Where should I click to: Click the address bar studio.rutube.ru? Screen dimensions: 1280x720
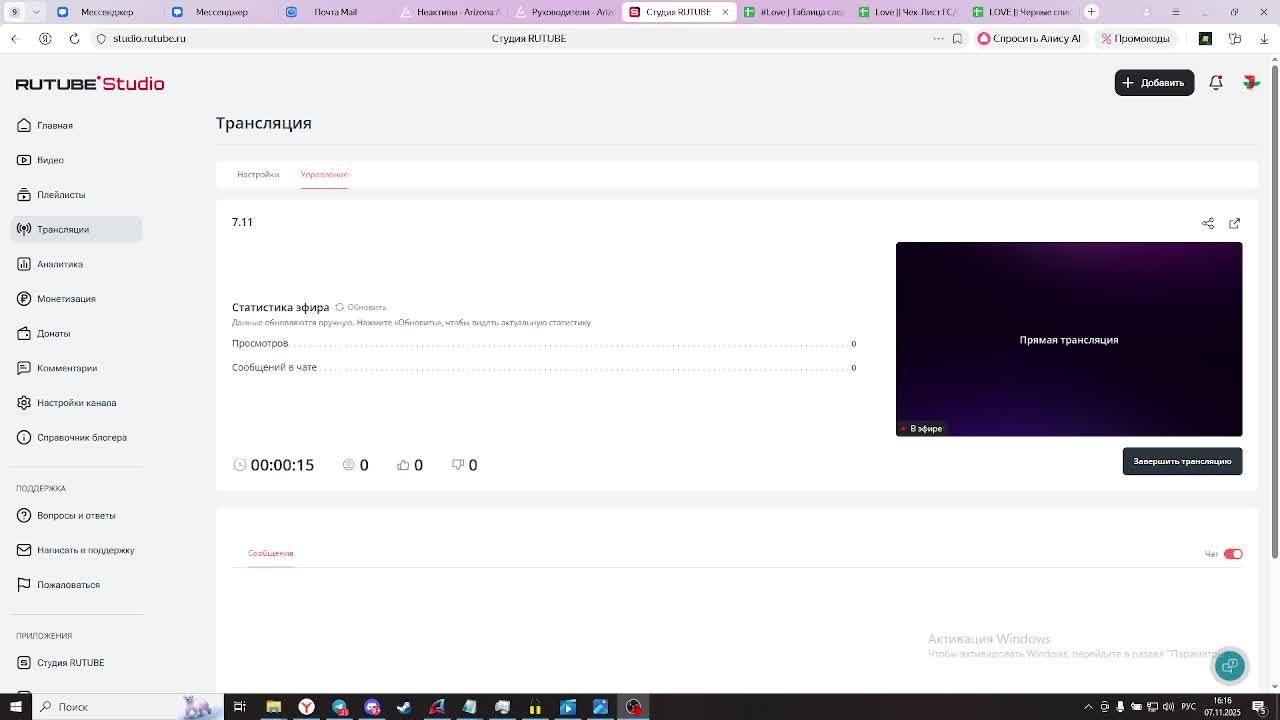coord(149,38)
